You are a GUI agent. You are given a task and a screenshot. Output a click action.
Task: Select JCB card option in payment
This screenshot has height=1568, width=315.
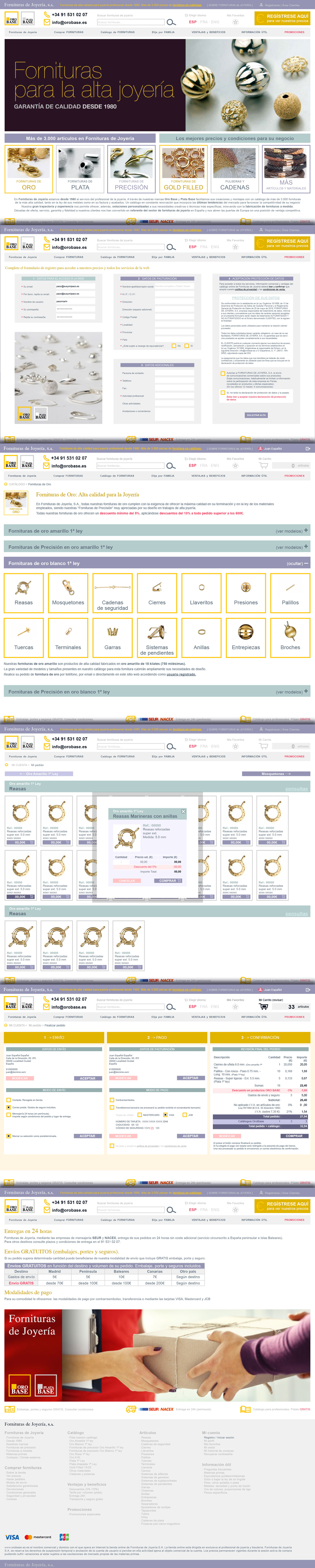[x=185, y=1115]
